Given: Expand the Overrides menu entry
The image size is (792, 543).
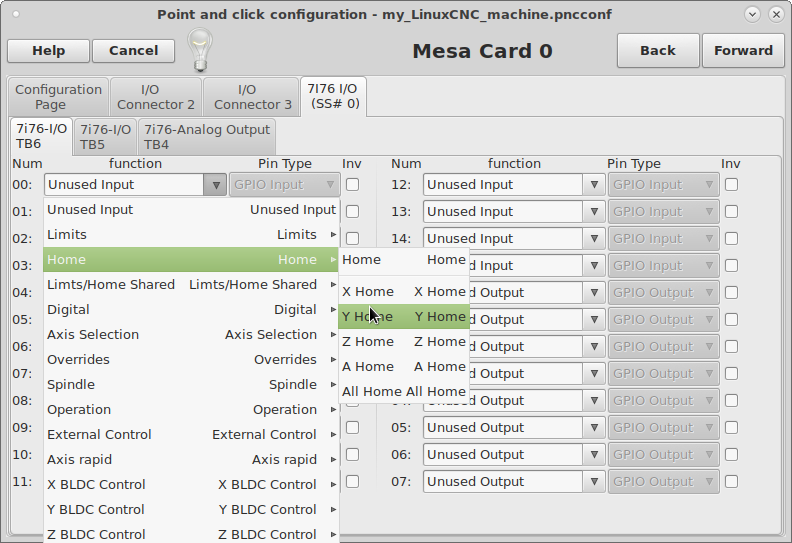Looking at the screenshot, I should click(191, 360).
